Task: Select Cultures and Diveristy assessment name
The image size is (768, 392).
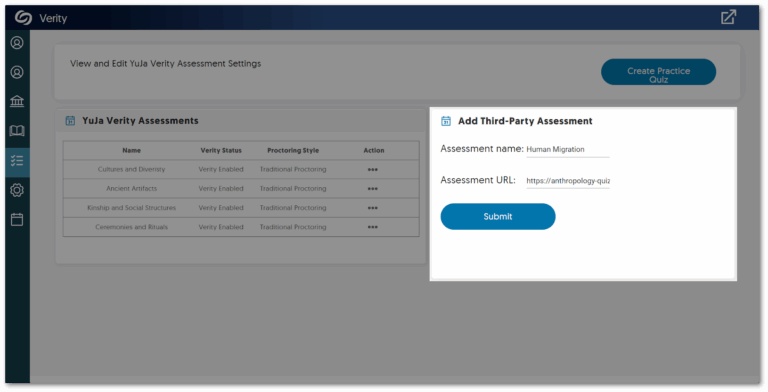Action: click(131, 169)
